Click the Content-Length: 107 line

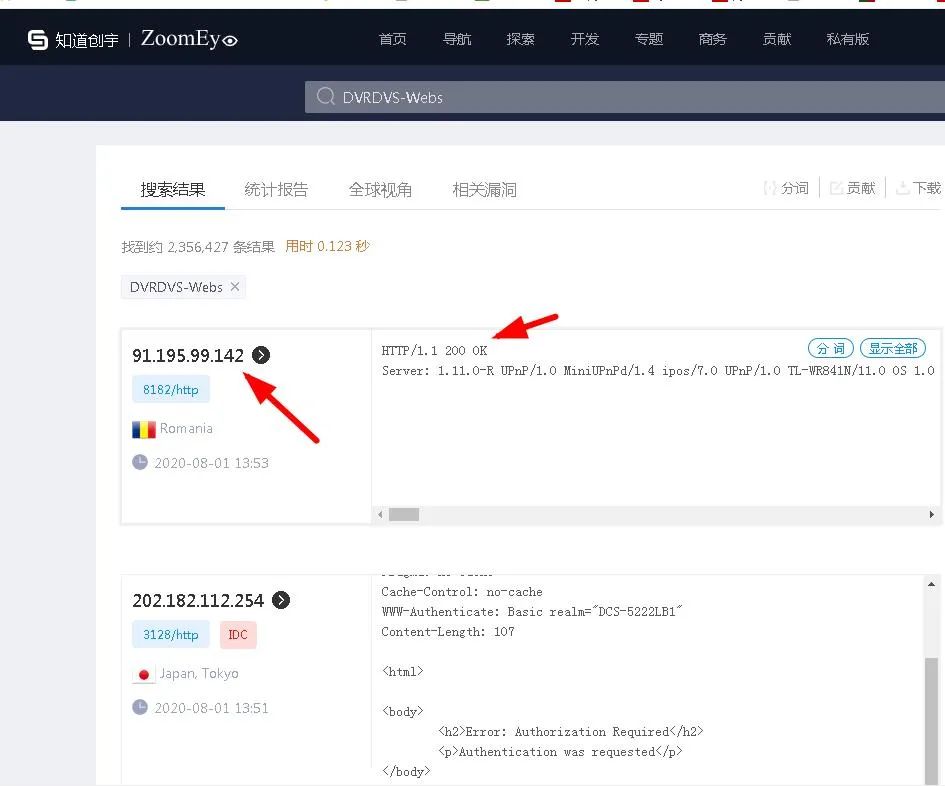448,632
